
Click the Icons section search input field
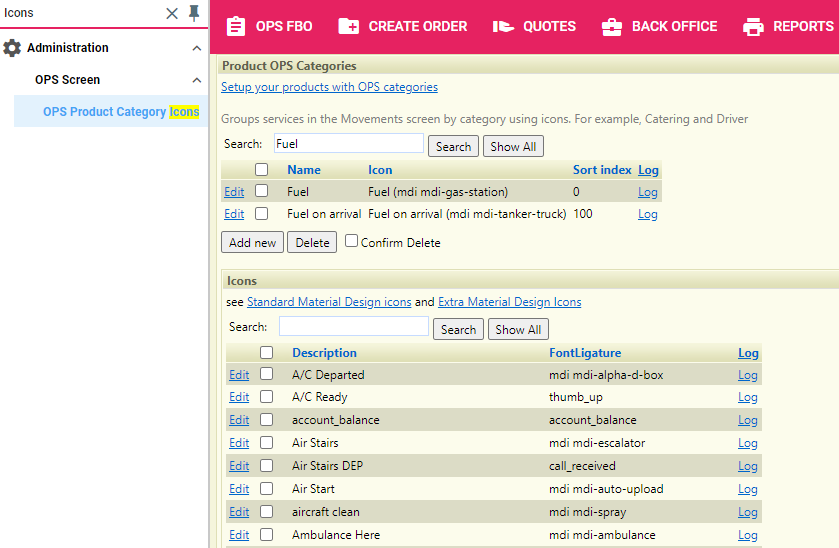pos(353,327)
